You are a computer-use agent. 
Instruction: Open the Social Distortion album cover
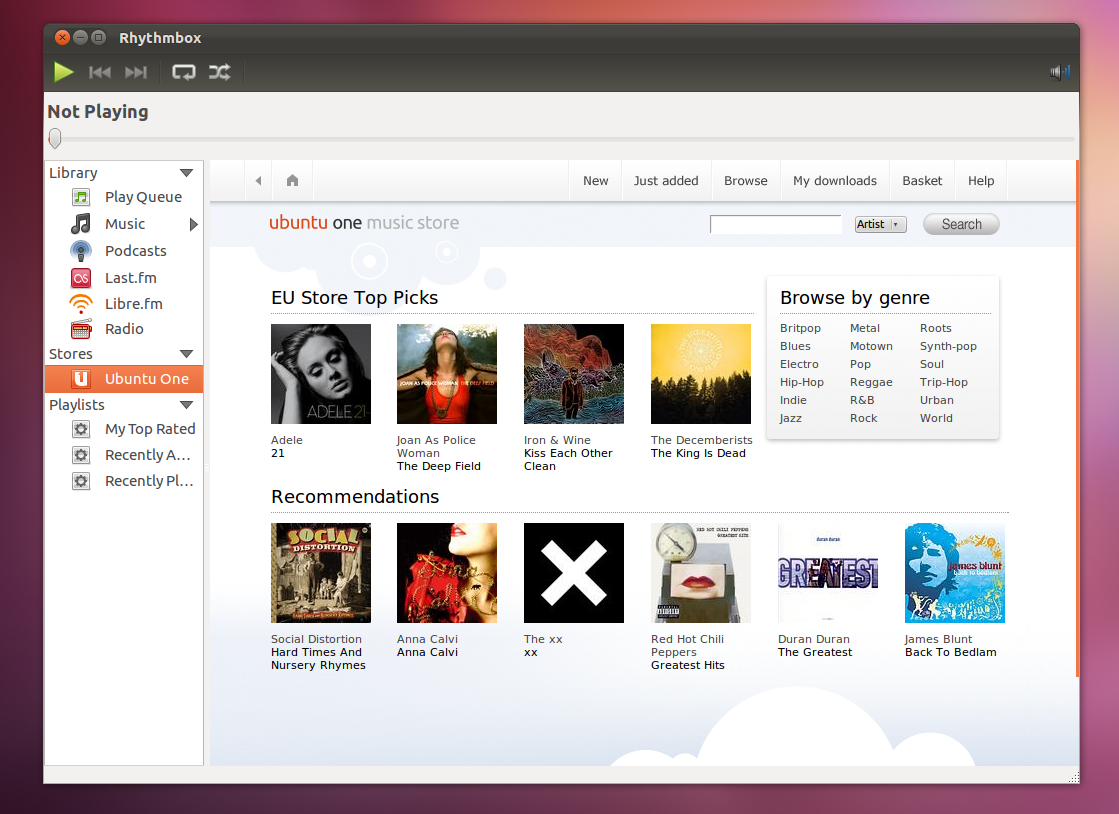tap(321, 573)
